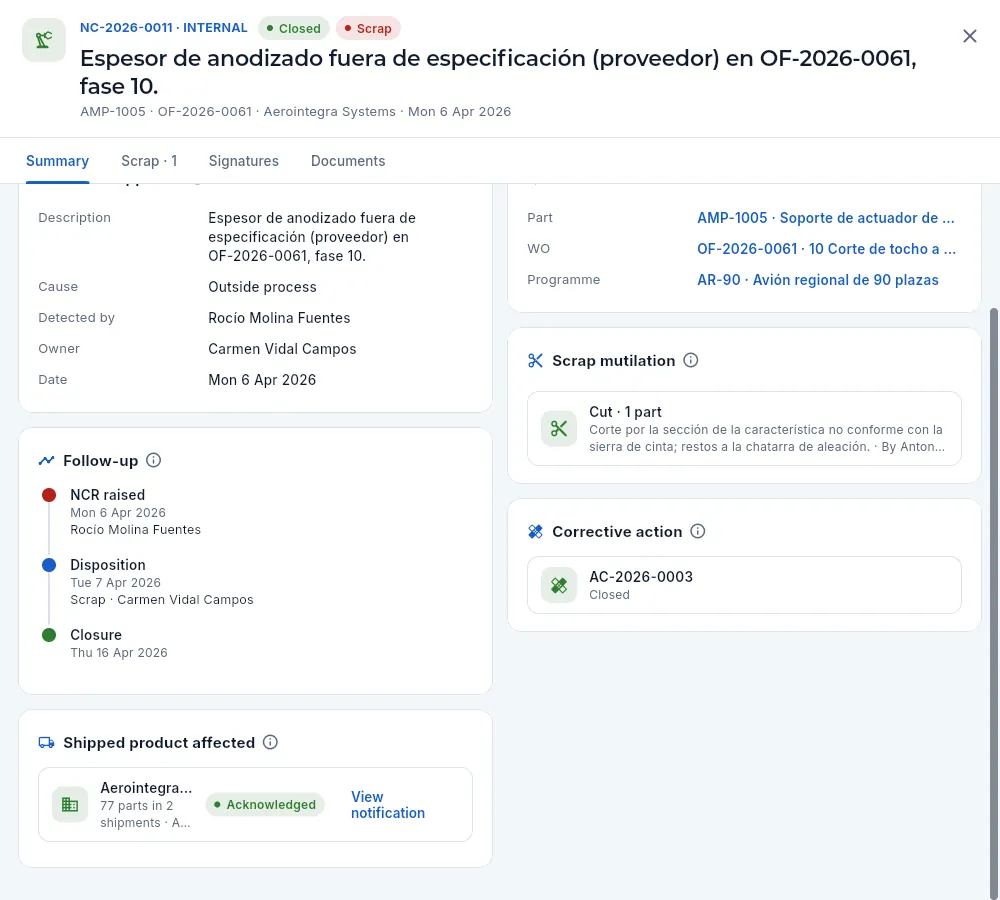
Task: Open the AR-90 programme link
Action: coord(818,280)
